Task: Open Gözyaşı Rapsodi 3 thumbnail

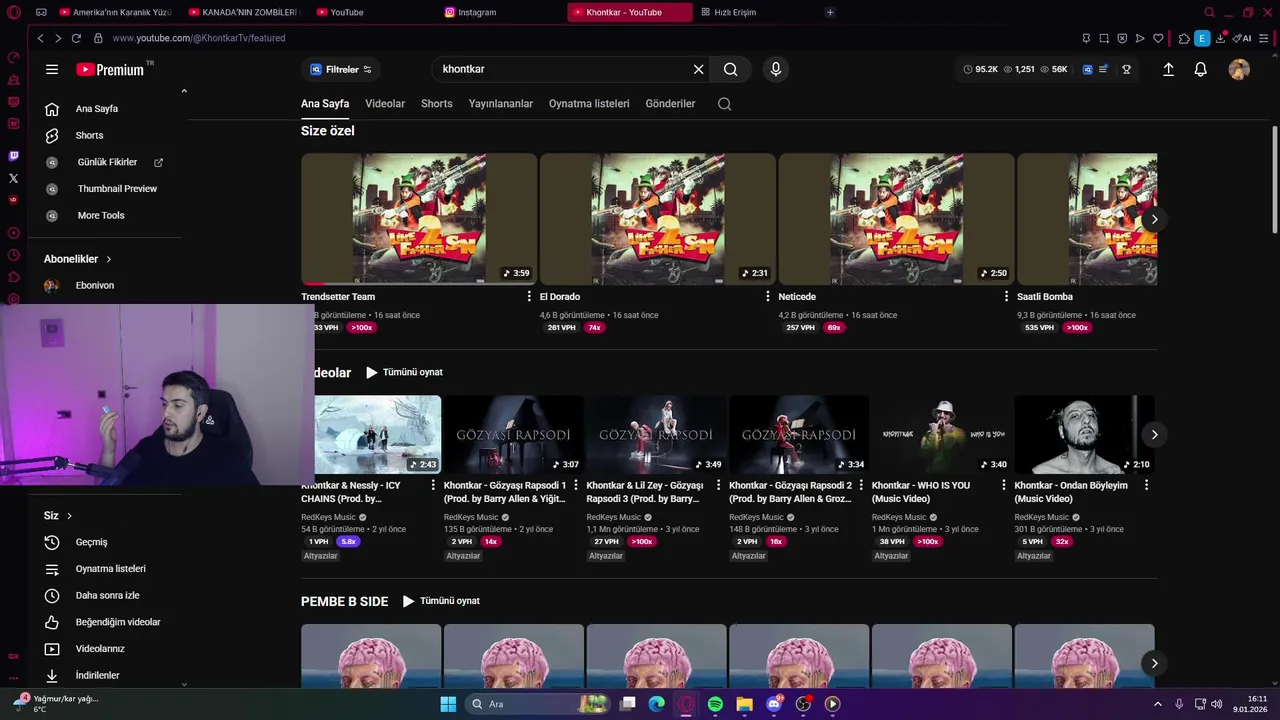Action: tap(656, 434)
